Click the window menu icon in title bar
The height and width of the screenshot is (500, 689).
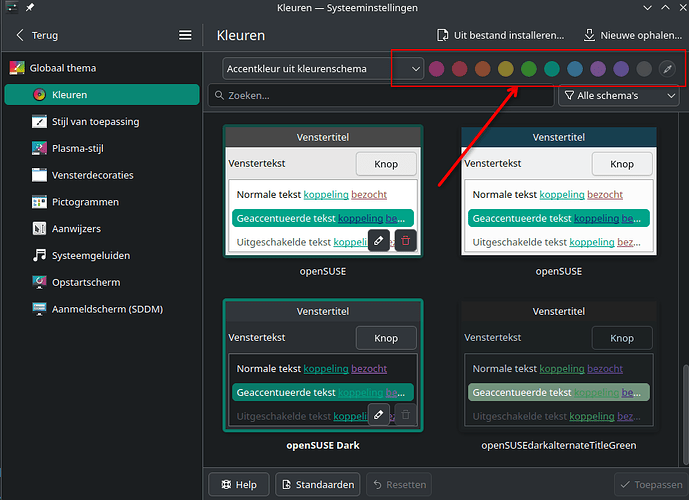[11, 7]
